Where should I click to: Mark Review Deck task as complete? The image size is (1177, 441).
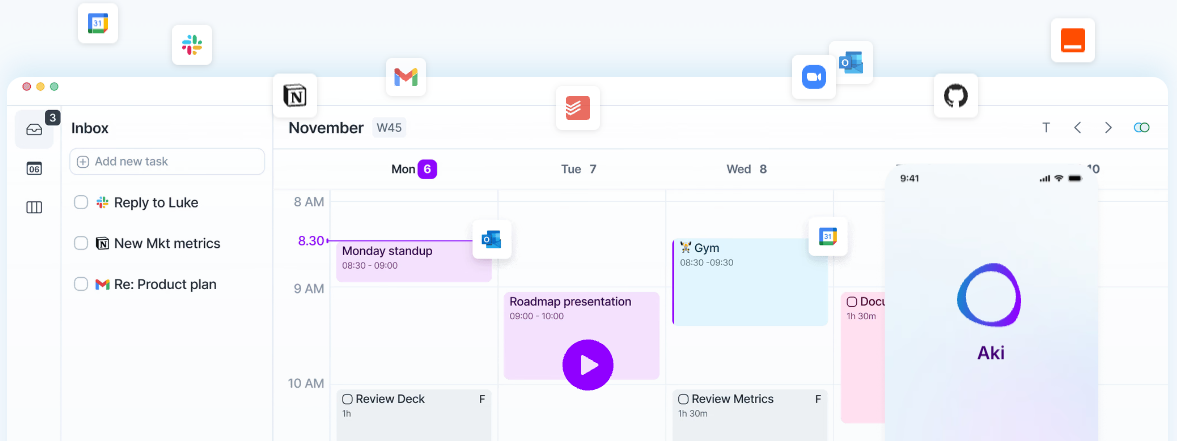pyautogui.click(x=348, y=399)
